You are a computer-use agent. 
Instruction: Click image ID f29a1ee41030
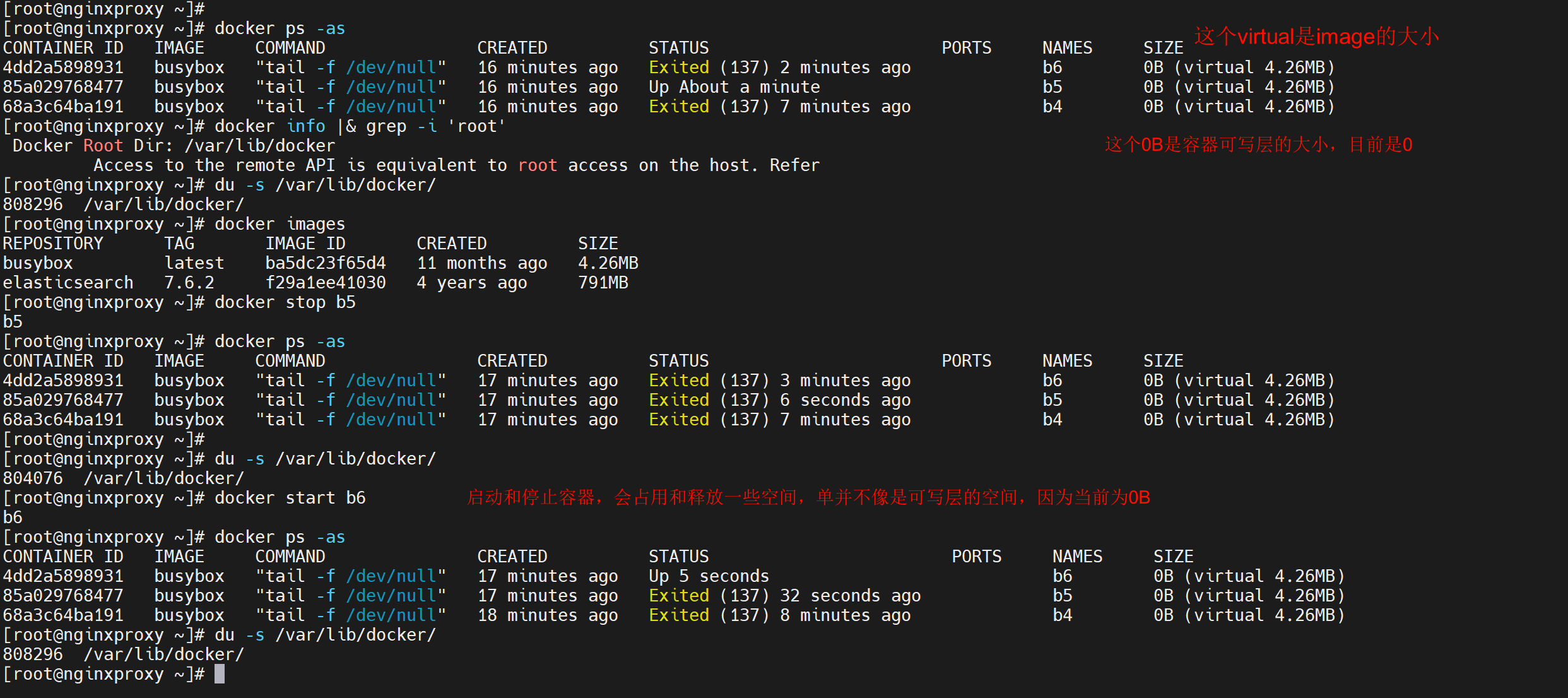click(x=325, y=283)
